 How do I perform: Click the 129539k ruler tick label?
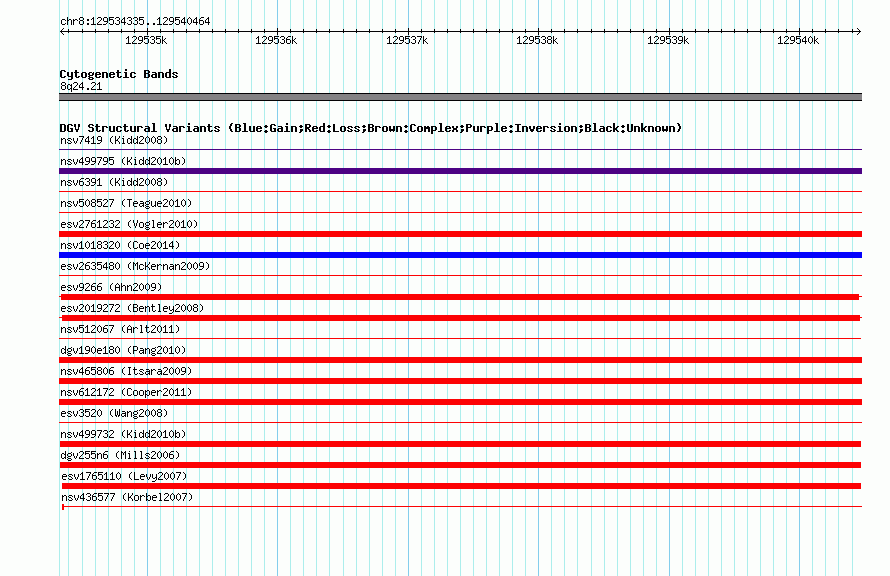click(x=668, y=40)
